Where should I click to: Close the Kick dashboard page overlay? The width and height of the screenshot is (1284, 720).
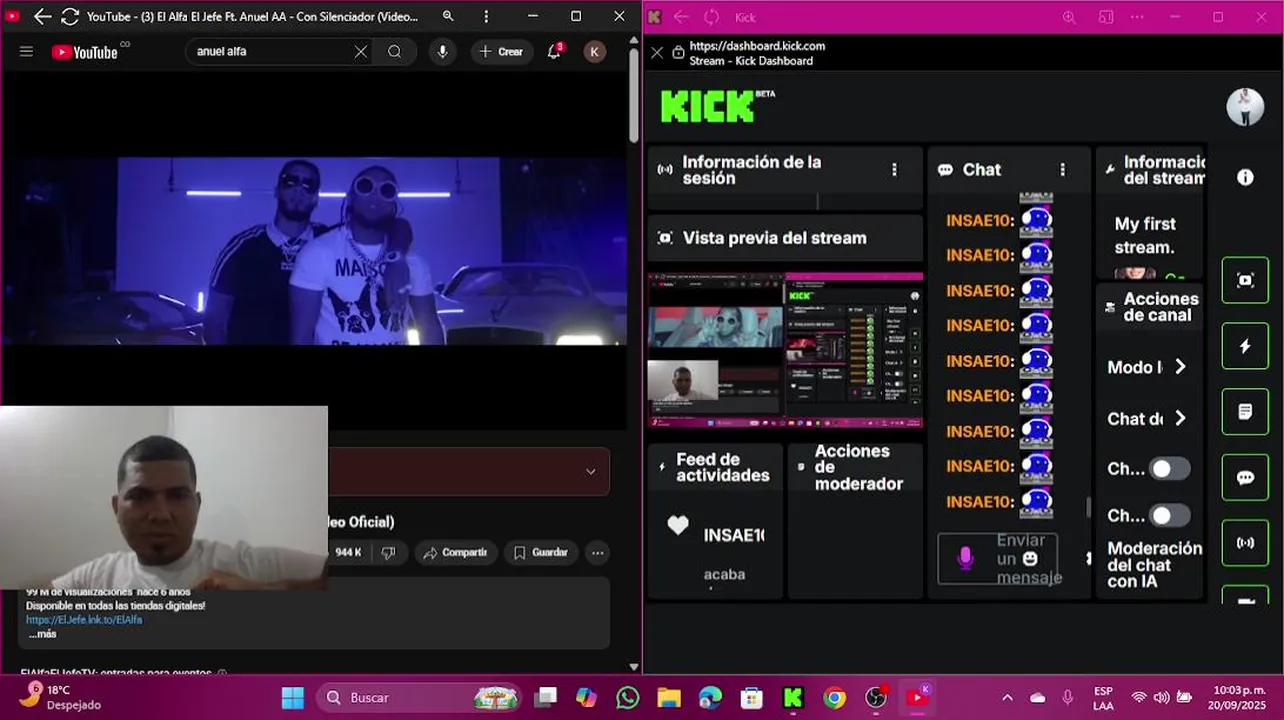click(x=657, y=53)
